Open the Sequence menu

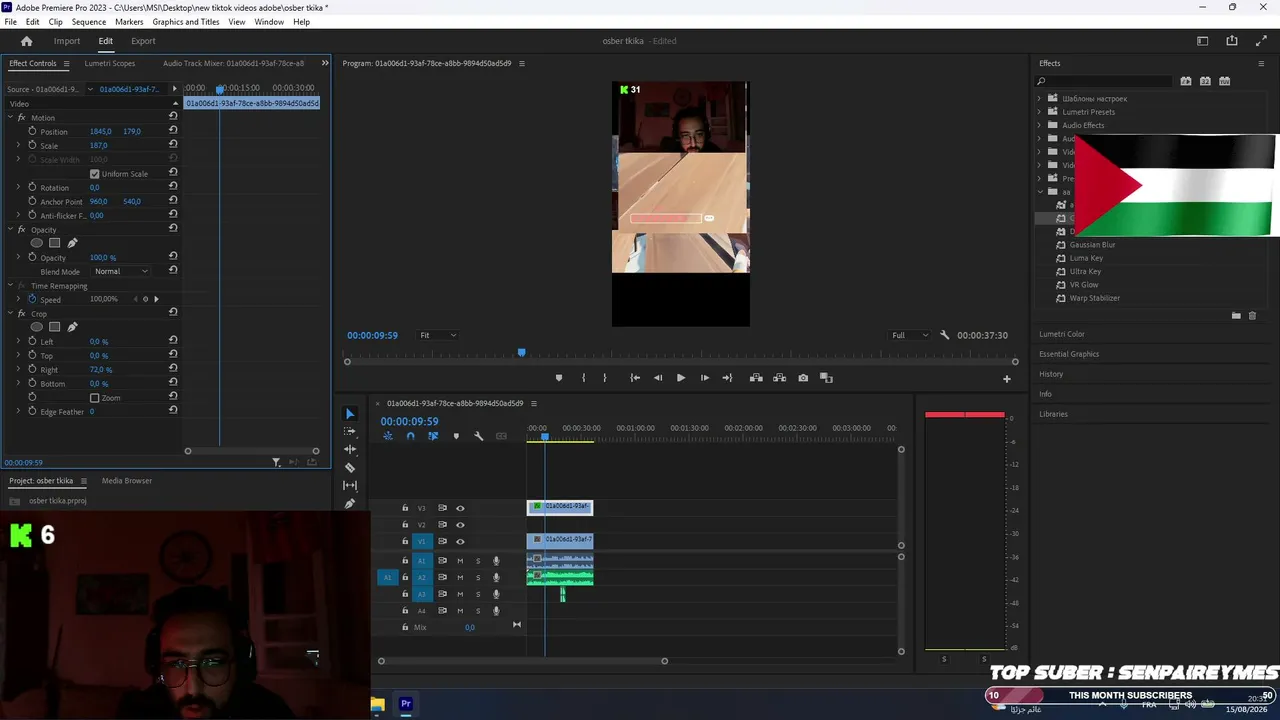coord(89,22)
